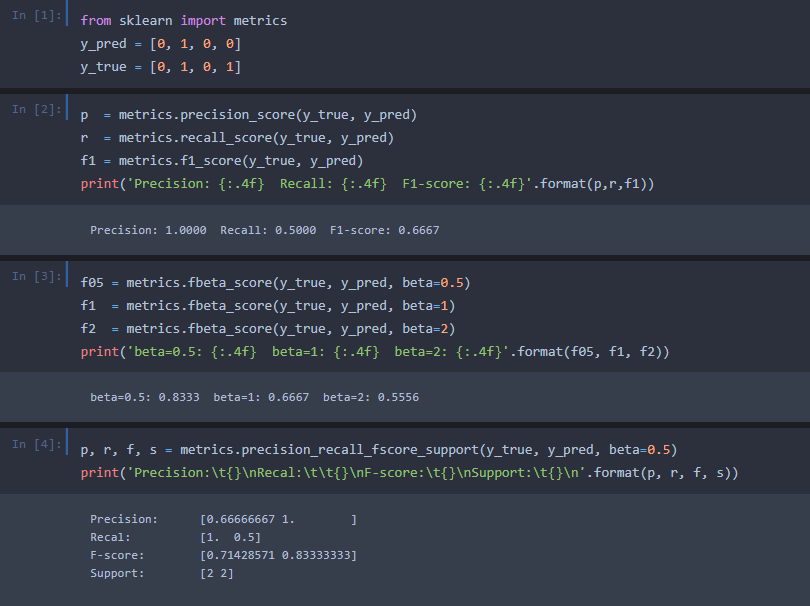Click the metrics.recall_score code line

click(x=237, y=138)
